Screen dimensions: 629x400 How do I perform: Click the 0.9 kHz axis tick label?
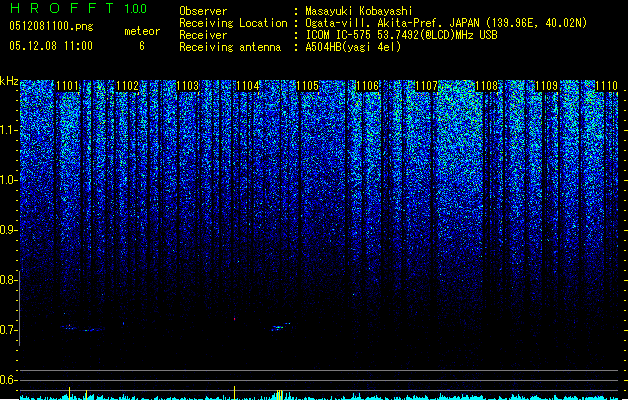(x=8, y=230)
